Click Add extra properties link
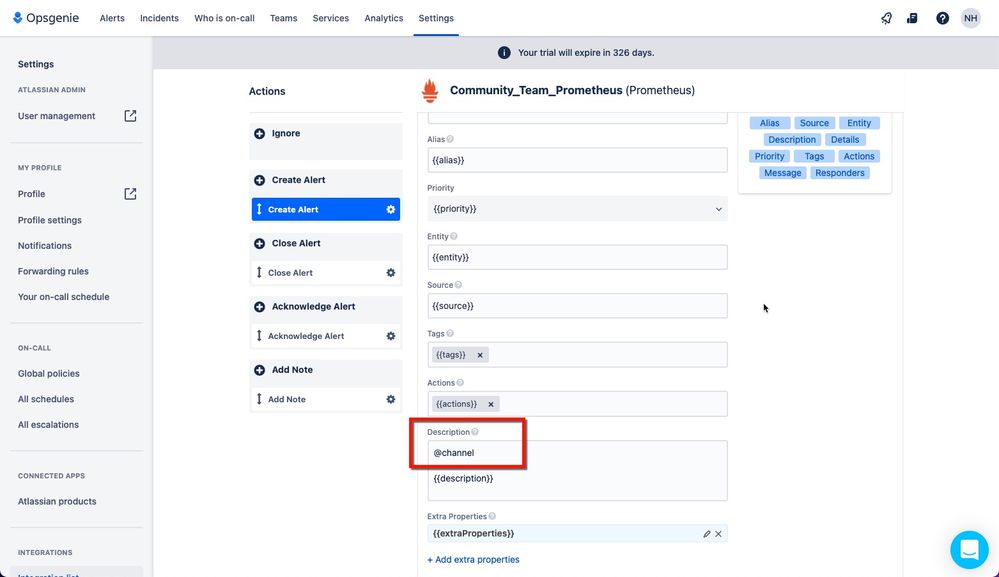The height and width of the screenshot is (577, 999). pos(473,560)
